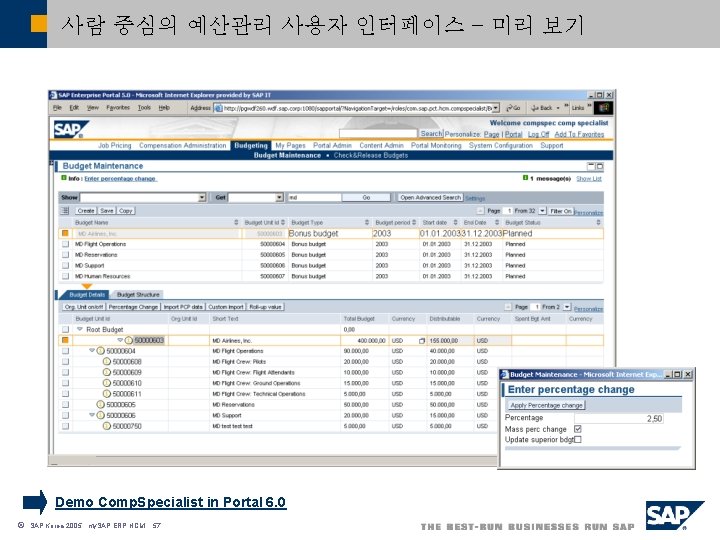Click the budget unit icon for 50000609

pos(107,372)
